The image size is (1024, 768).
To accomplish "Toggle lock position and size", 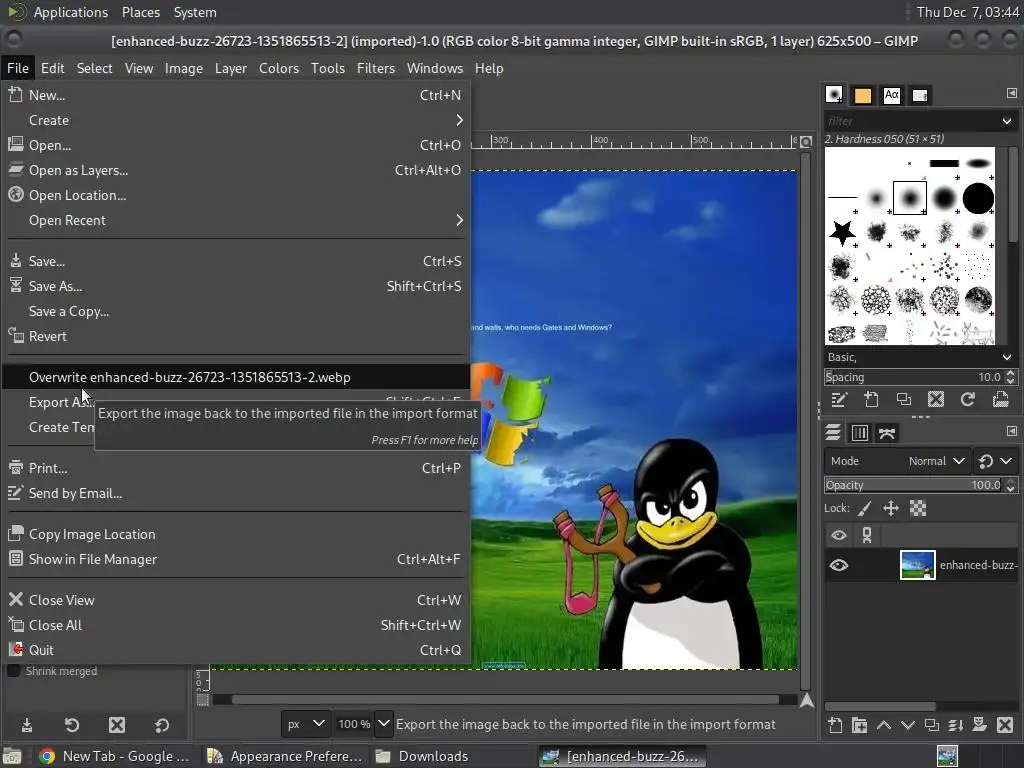I will (x=891, y=508).
